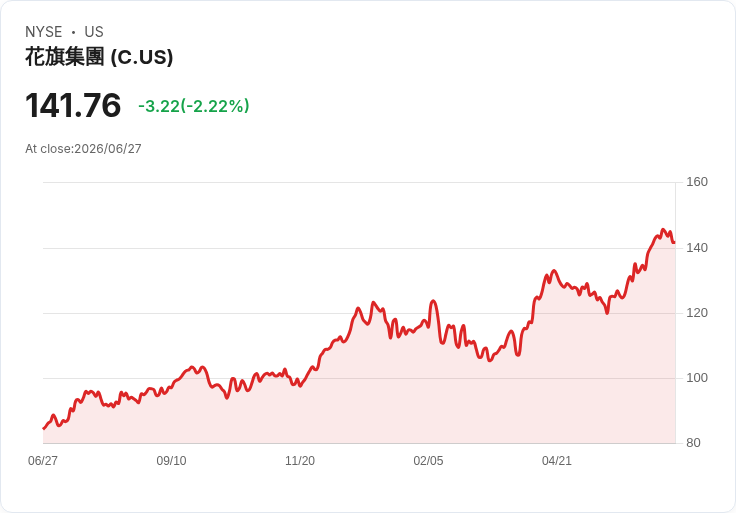The height and width of the screenshot is (513, 736).
Task: Click the green -3.22(-2.22%) change text
Action: tap(193, 106)
